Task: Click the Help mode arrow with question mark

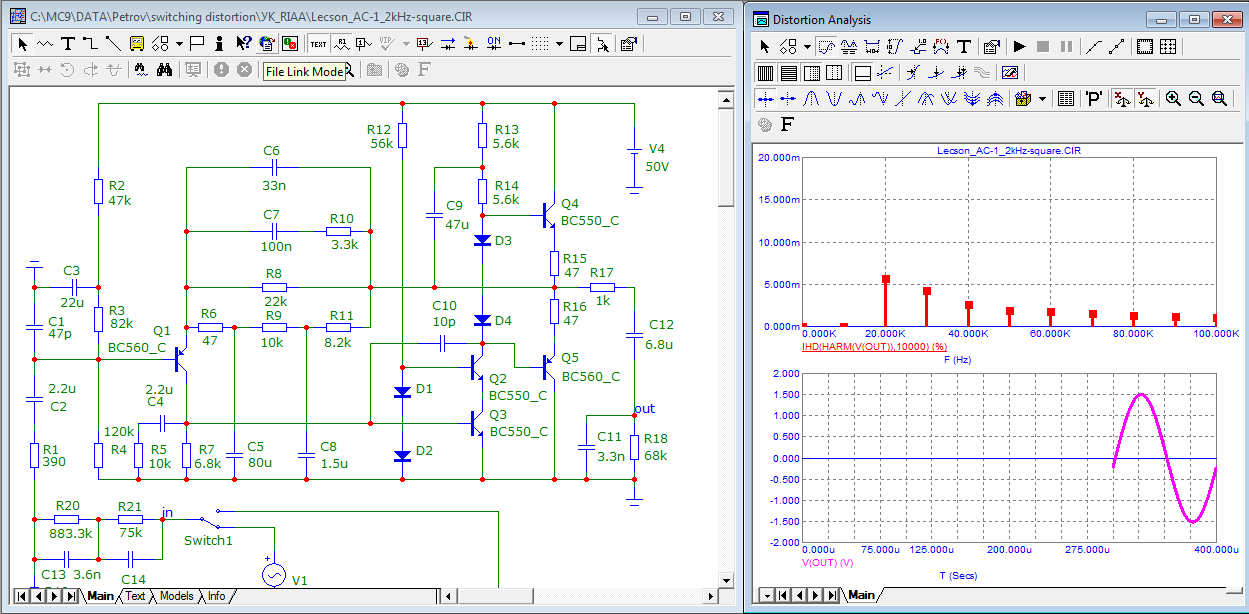Action: pos(243,43)
